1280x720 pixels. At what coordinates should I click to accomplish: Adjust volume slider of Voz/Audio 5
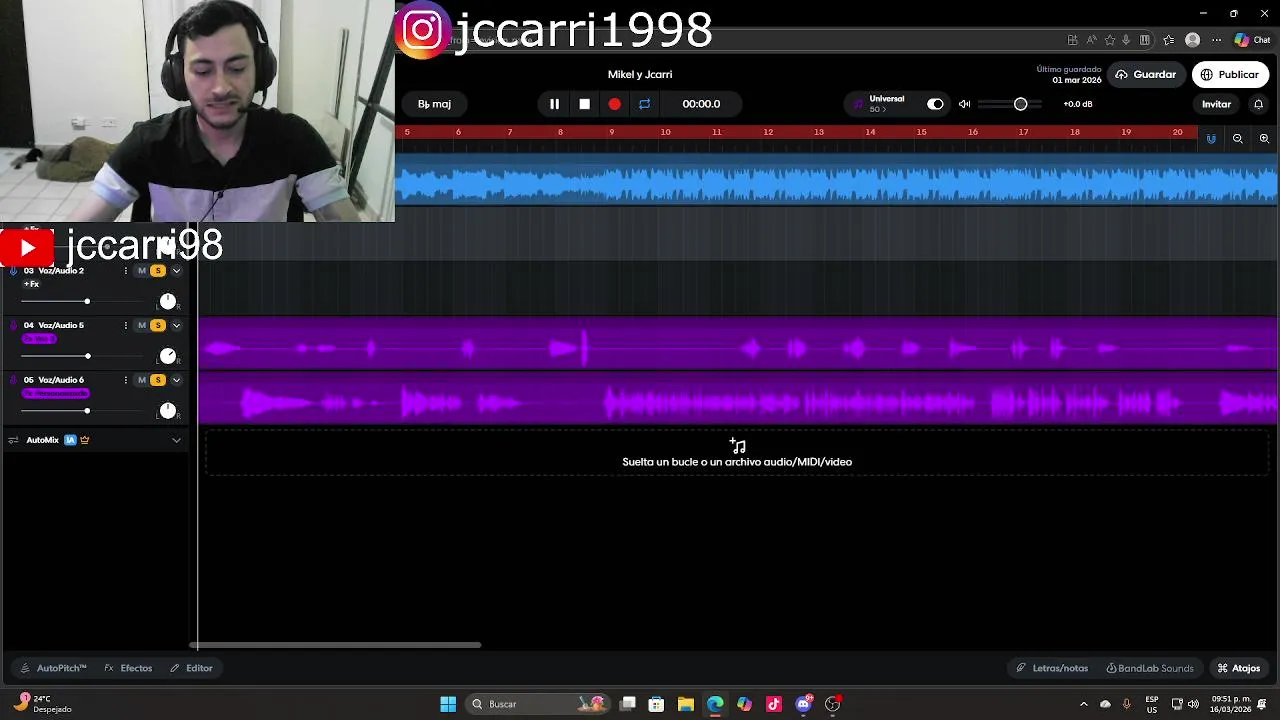[87, 356]
